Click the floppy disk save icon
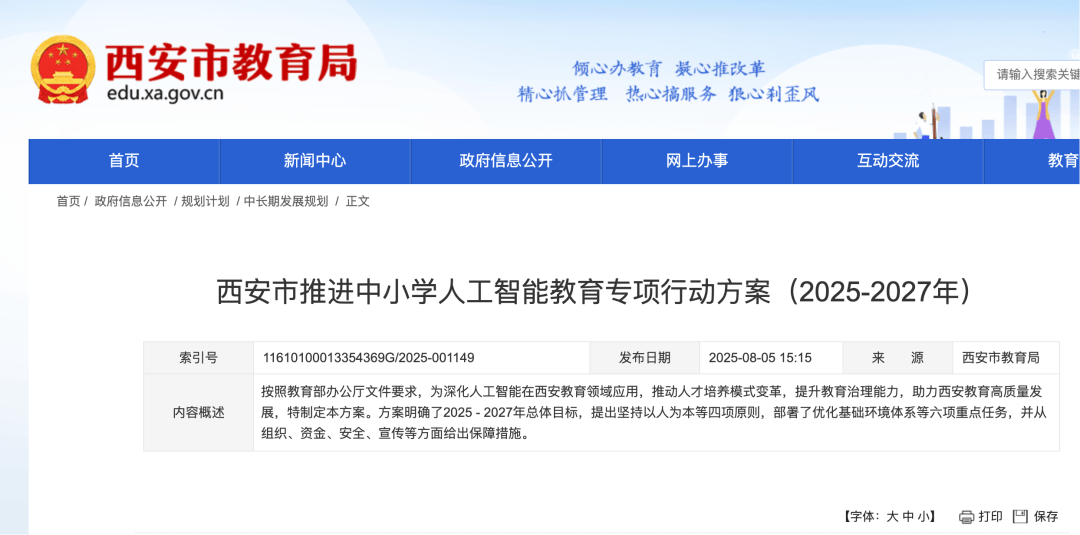 1020,517
